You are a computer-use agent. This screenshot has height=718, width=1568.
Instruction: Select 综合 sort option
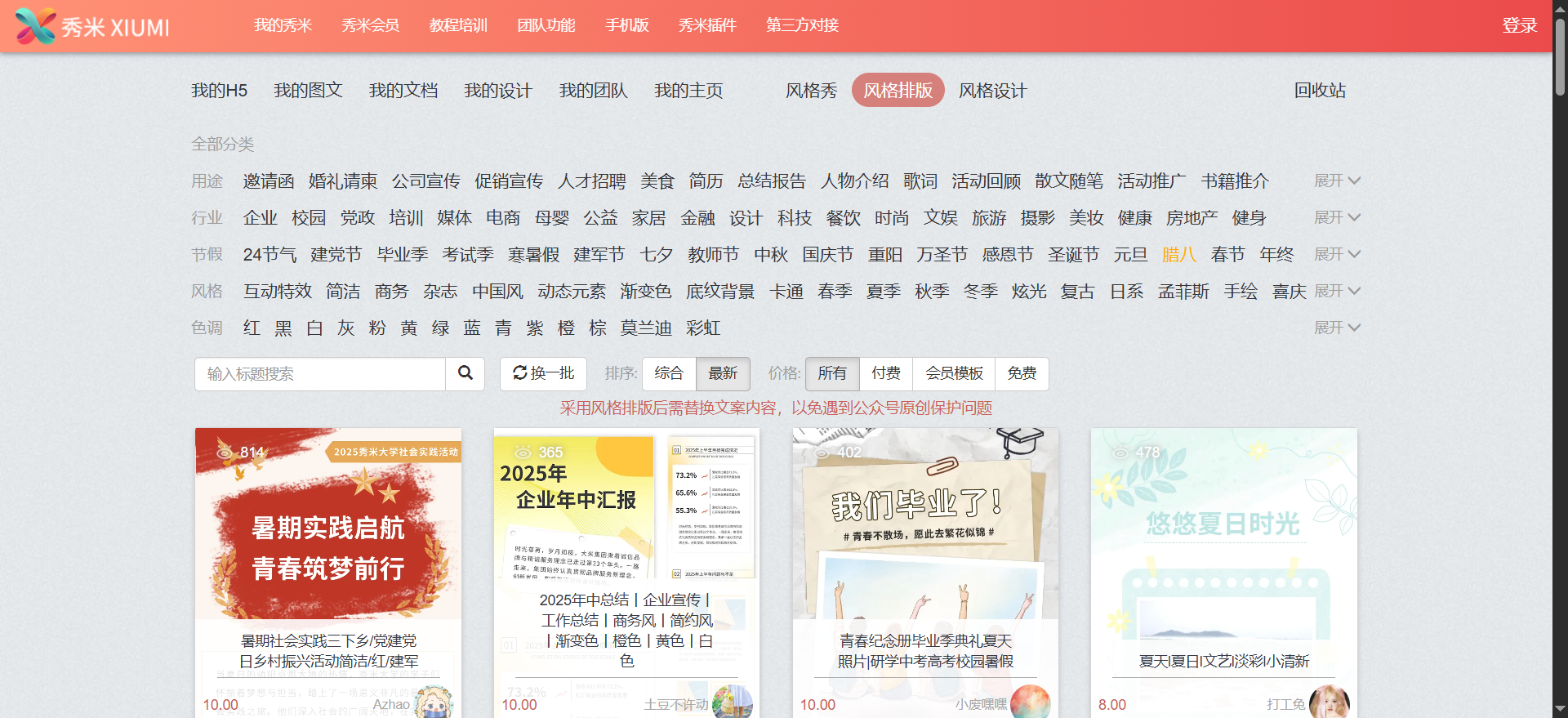669,373
